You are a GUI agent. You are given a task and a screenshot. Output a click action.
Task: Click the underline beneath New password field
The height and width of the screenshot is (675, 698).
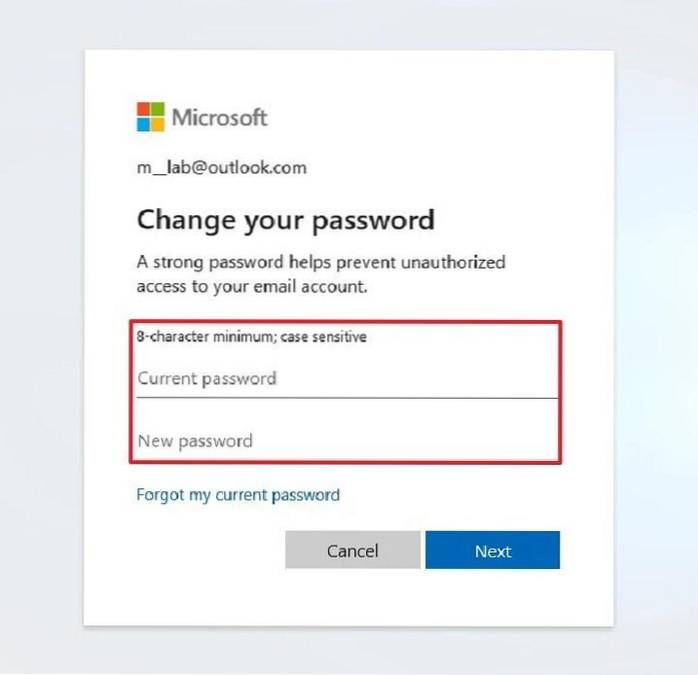[345, 459]
